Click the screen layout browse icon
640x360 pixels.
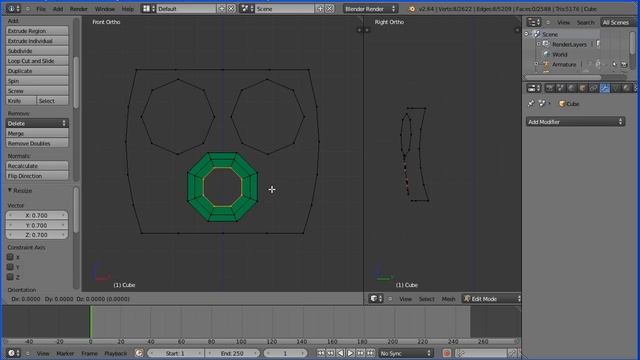[148, 9]
